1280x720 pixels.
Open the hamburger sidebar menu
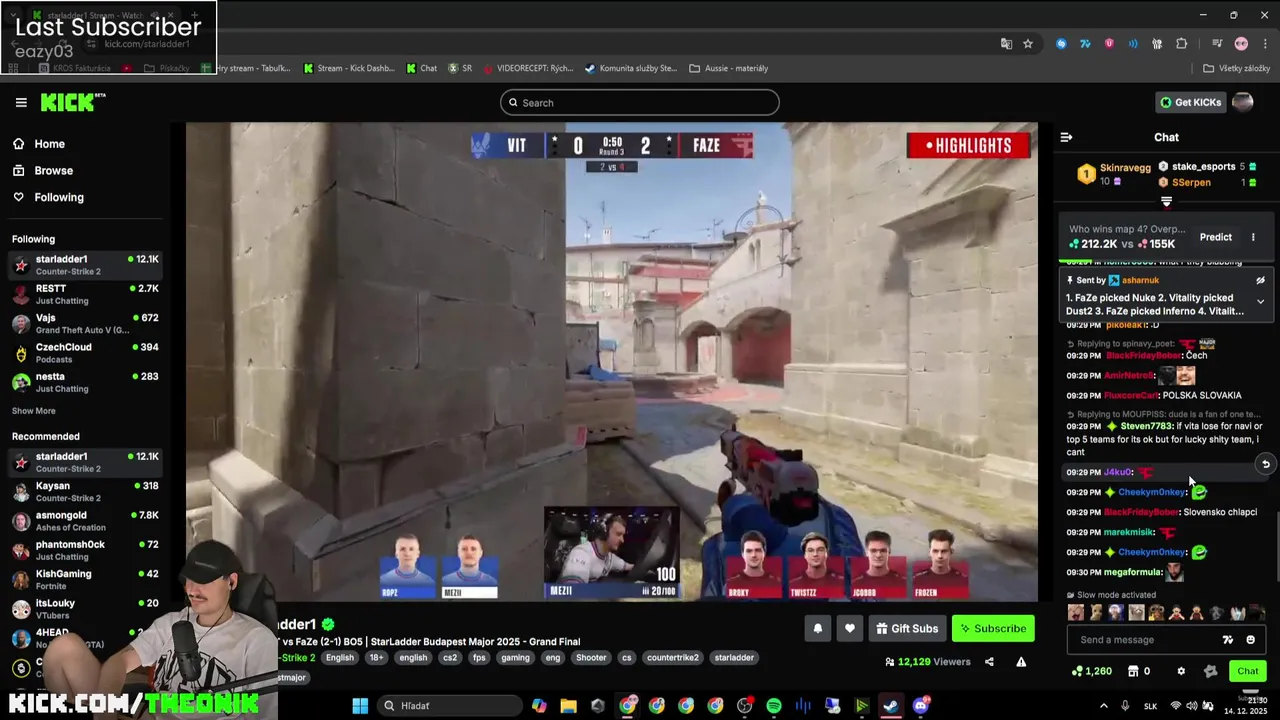point(21,102)
